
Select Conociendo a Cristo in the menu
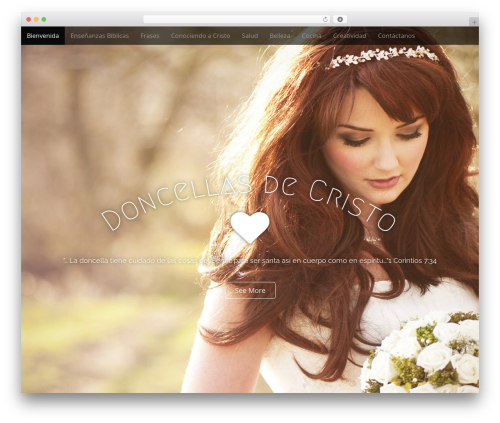click(200, 36)
